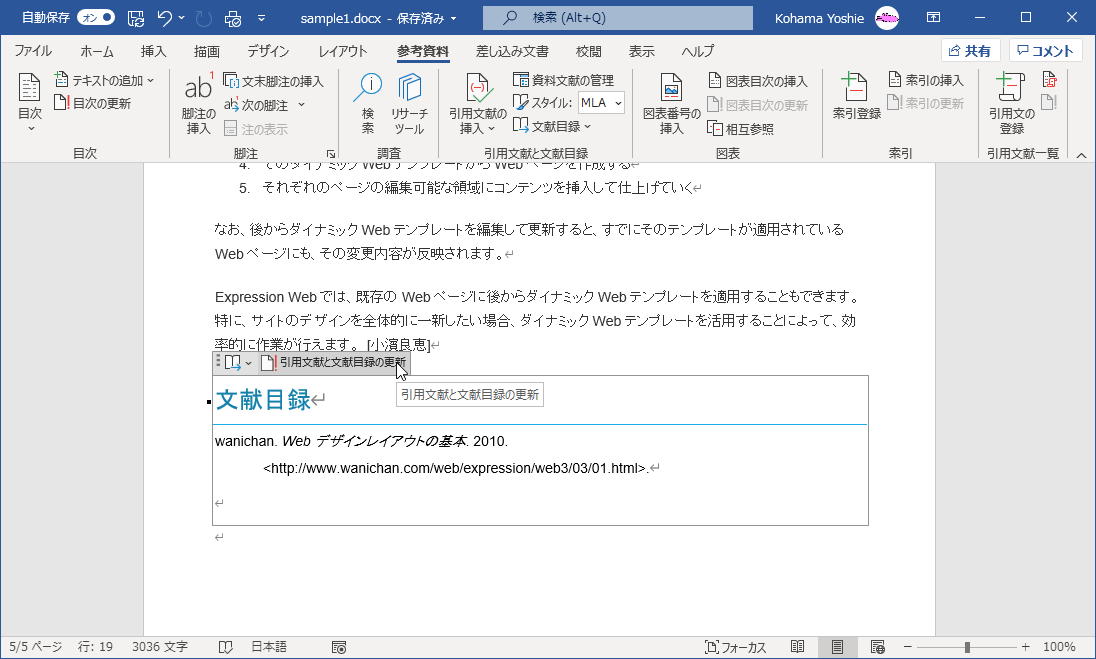Open the 文献目録 ribbon dropdown
This screenshot has height=659, width=1096.
tap(552, 126)
